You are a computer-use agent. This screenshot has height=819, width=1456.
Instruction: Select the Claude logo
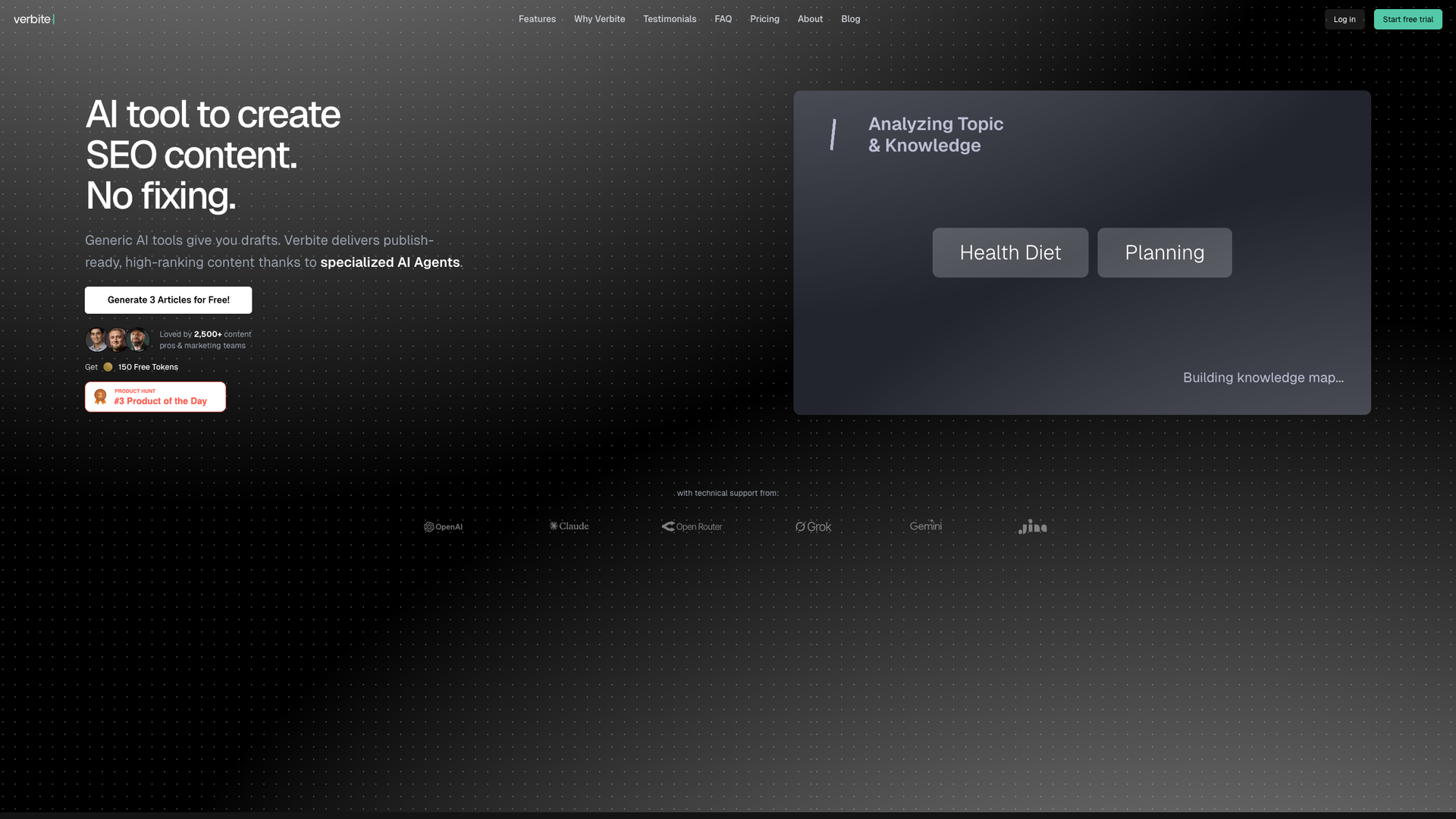(x=569, y=526)
